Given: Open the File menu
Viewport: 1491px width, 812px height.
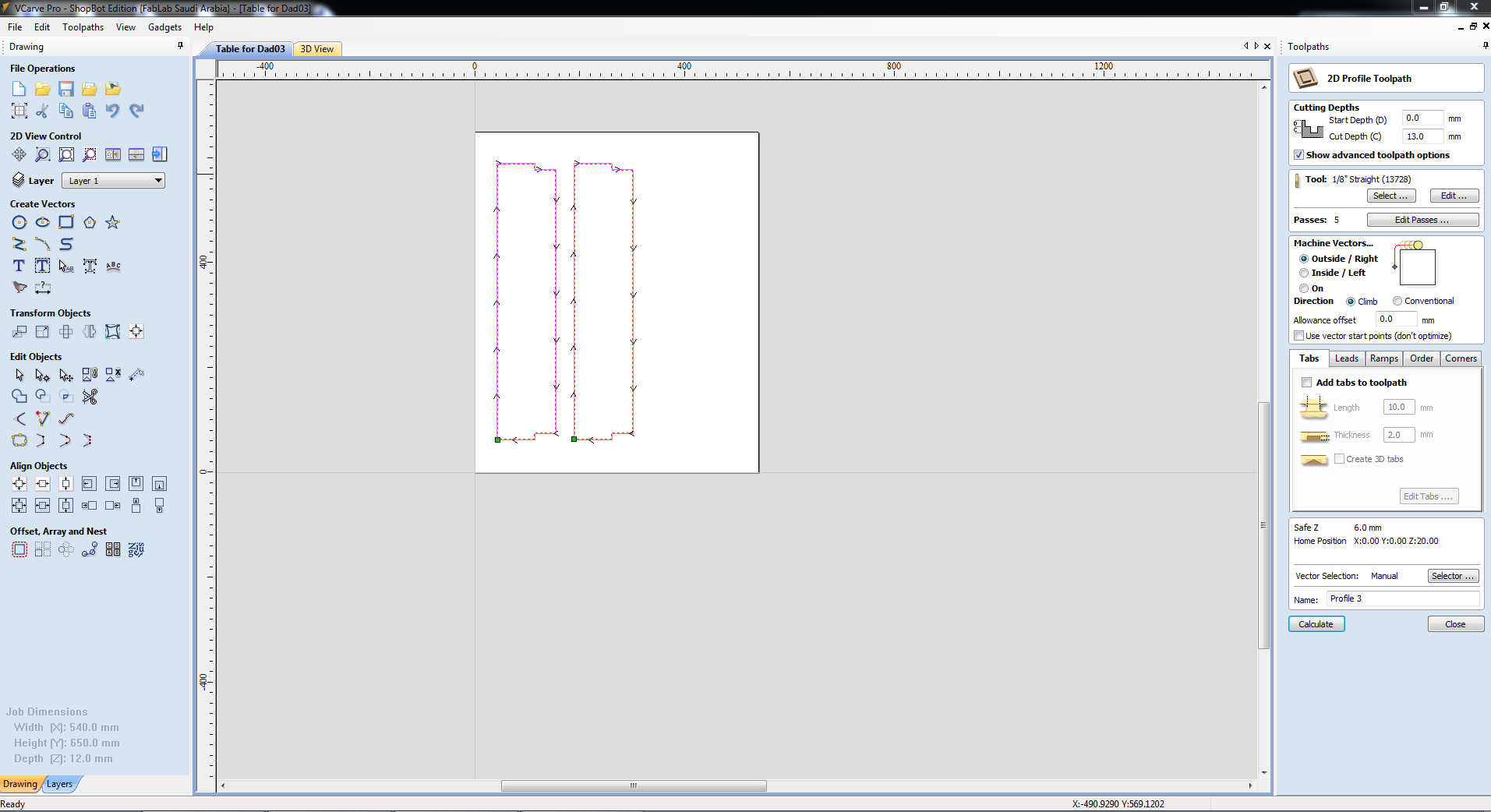Looking at the screenshot, I should [x=15, y=27].
